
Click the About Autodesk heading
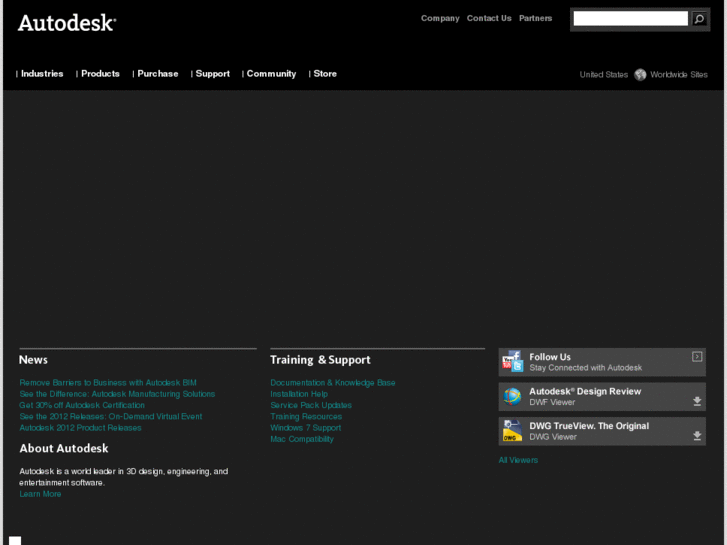click(64, 449)
